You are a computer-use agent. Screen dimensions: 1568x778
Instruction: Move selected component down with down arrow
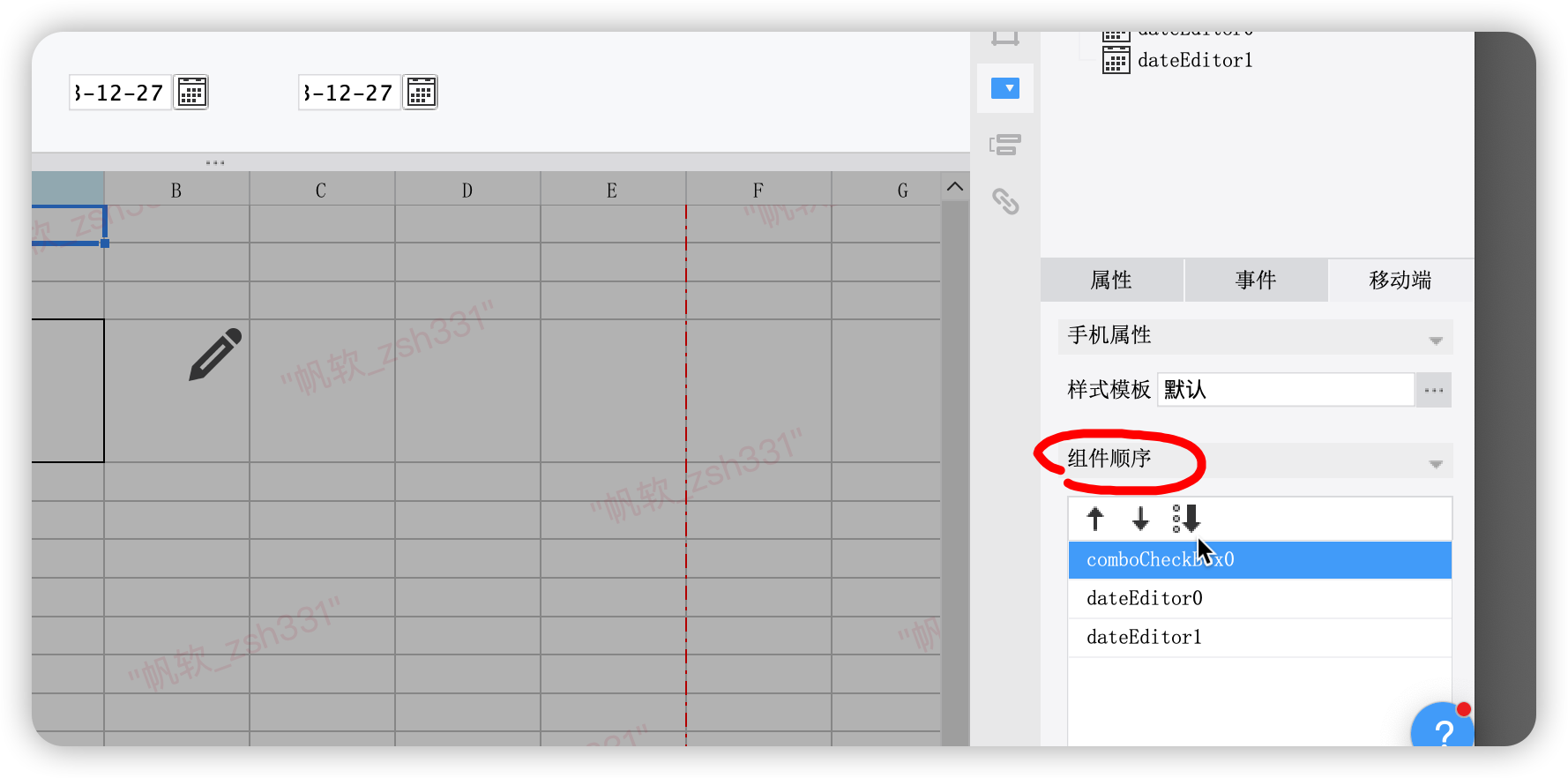pyautogui.click(x=1140, y=519)
